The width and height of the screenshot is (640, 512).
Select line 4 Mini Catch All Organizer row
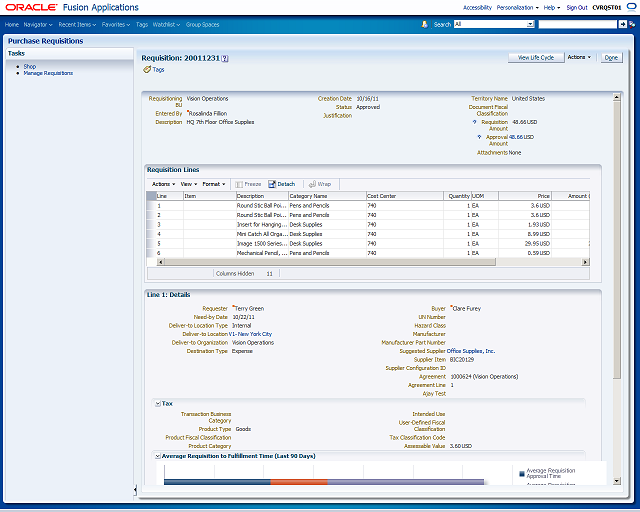tap(368, 234)
